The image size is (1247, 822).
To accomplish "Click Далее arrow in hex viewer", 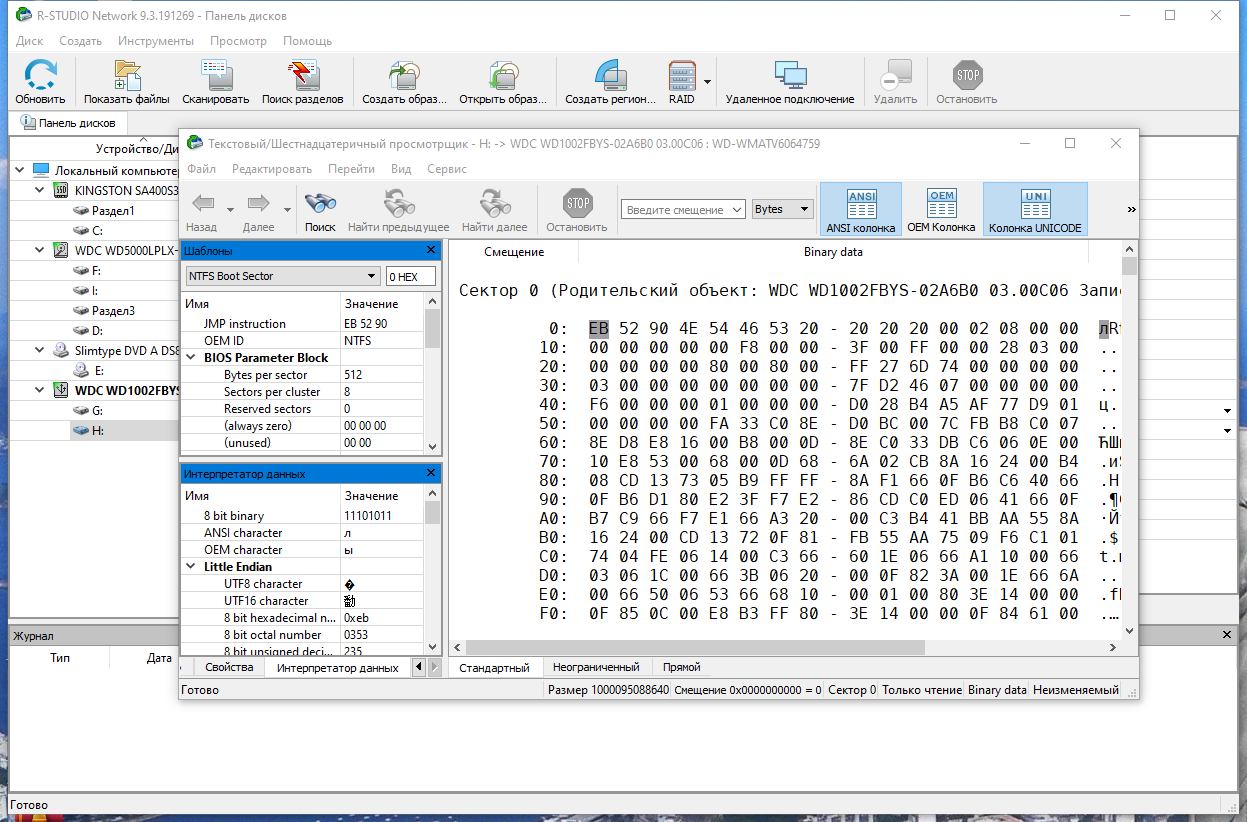I will coord(258,204).
